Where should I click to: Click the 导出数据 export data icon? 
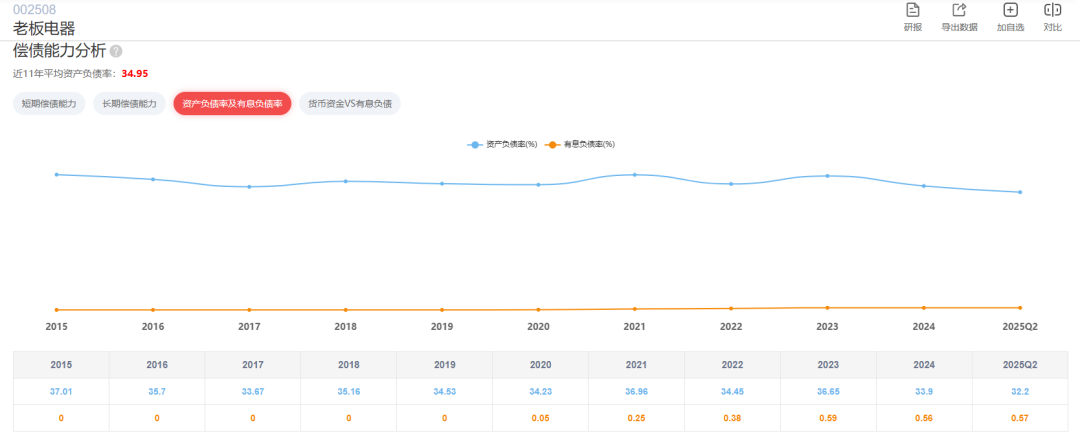(959, 10)
